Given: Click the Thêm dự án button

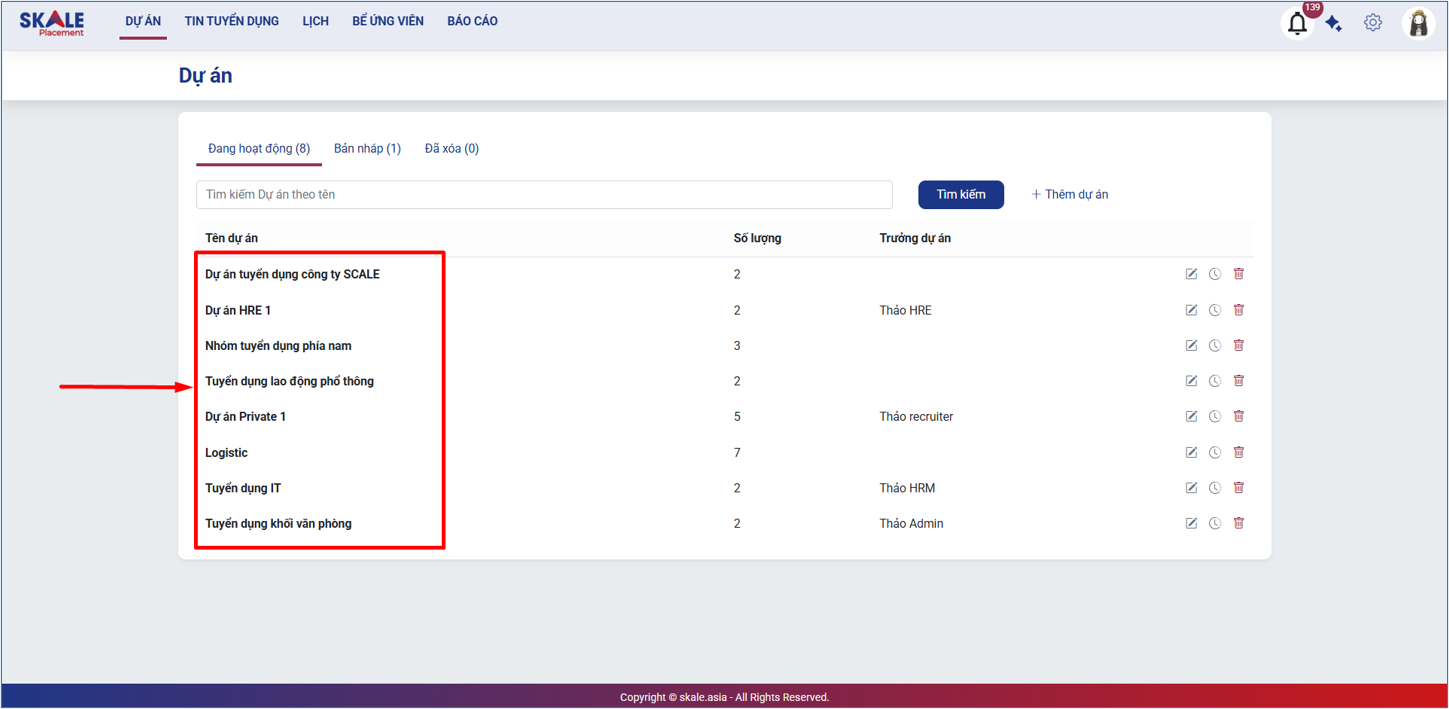Looking at the screenshot, I should [1069, 195].
